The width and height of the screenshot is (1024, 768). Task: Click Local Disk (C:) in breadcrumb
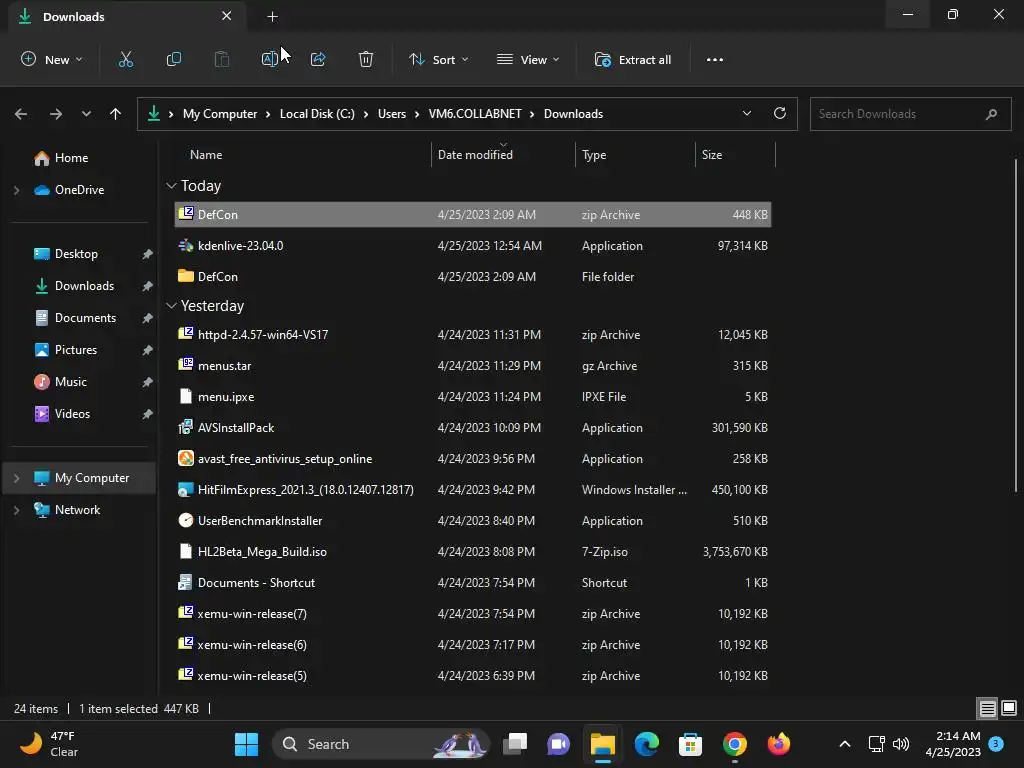pyautogui.click(x=317, y=114)
